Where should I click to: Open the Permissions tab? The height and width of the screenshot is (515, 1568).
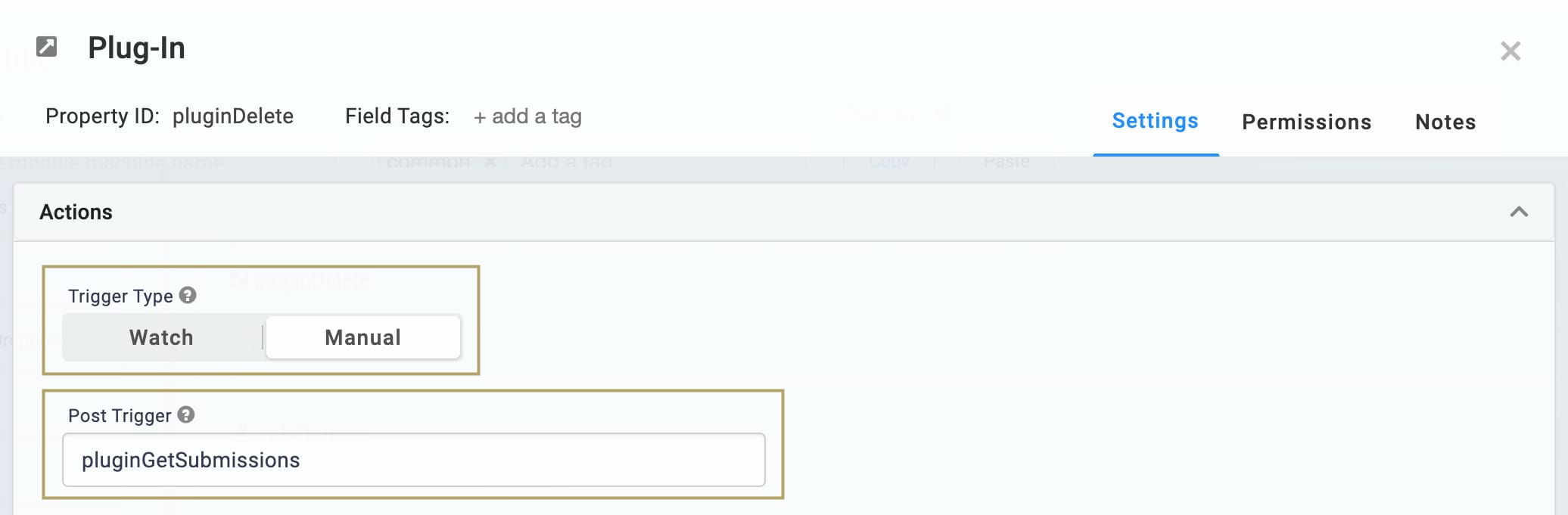(1307, 122)
